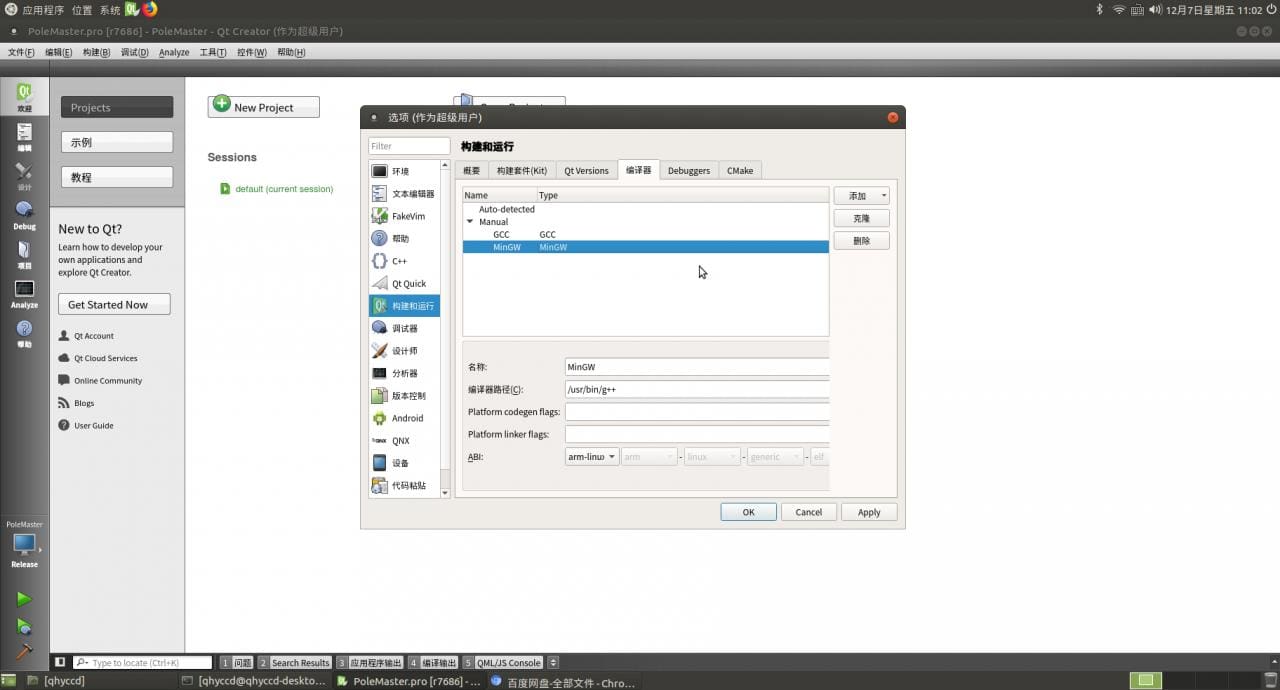The width and height of the screenshot is (1280, 690).
Task: Click the Build hammer icon
Action: (23, 651)
